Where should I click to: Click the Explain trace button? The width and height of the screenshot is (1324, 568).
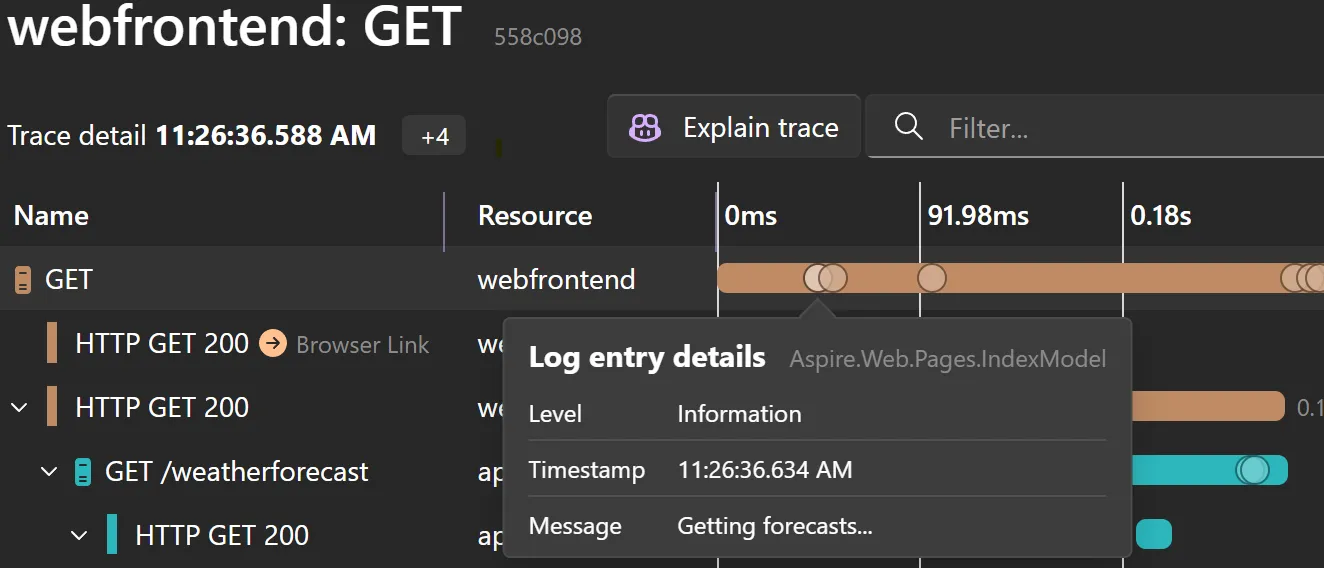coord(734,127)
